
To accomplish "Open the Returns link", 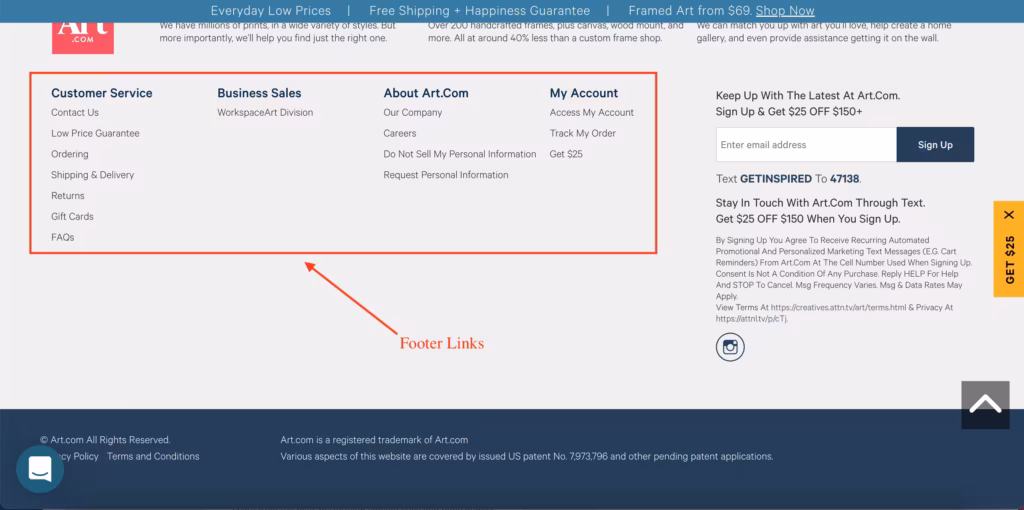I will pos(68,196).
